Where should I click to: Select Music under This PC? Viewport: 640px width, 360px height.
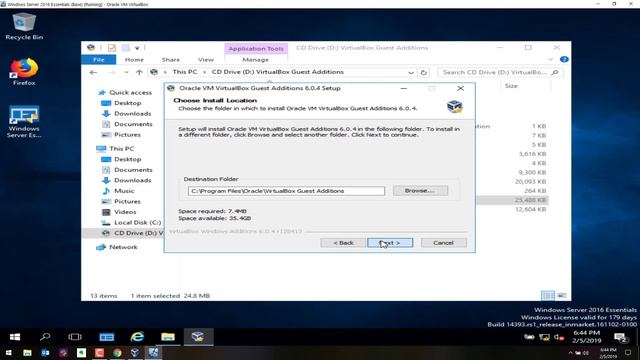124,191
